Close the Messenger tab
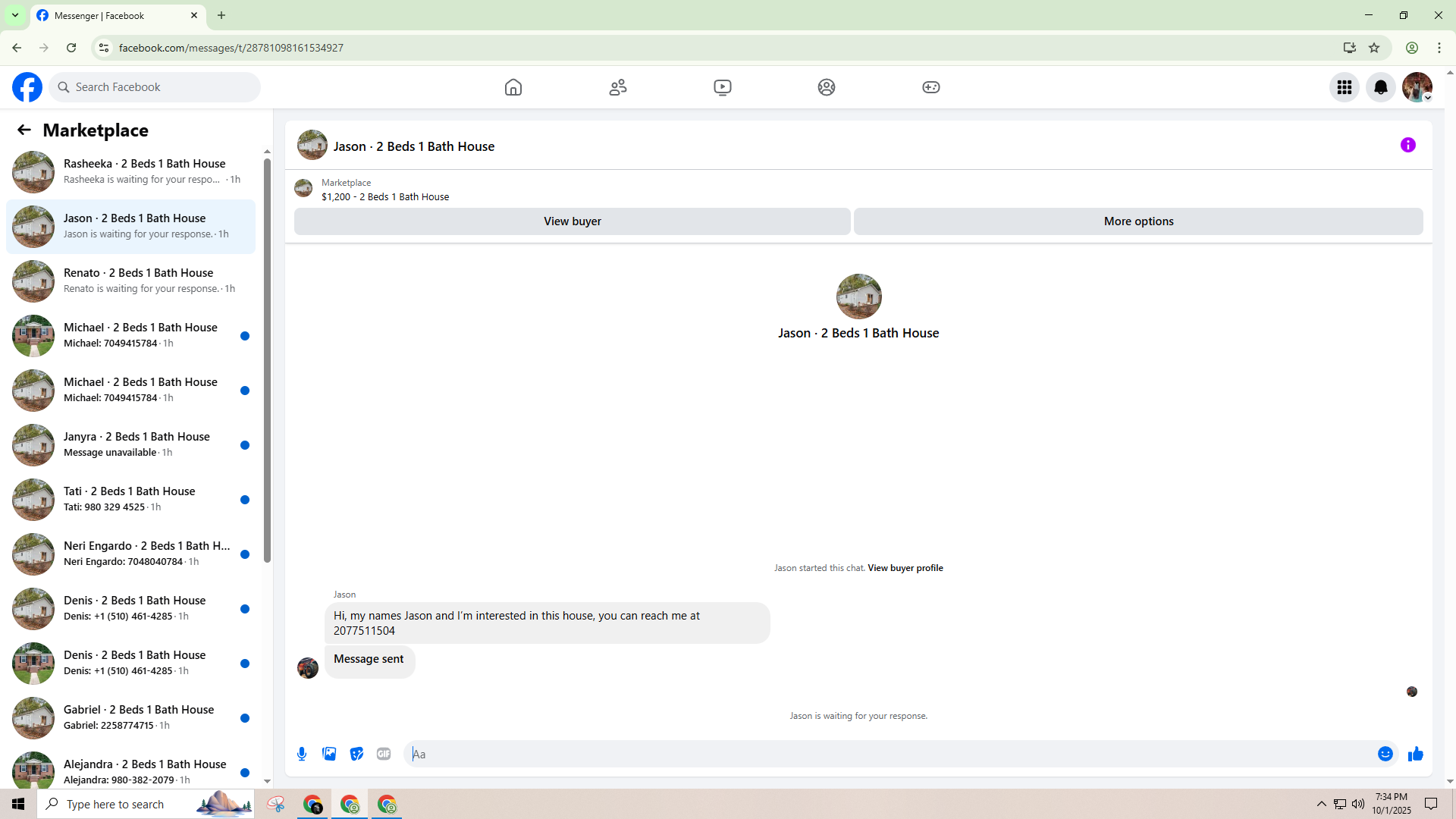The width and height of the screenshot is (1456, 819). (194, 15)
